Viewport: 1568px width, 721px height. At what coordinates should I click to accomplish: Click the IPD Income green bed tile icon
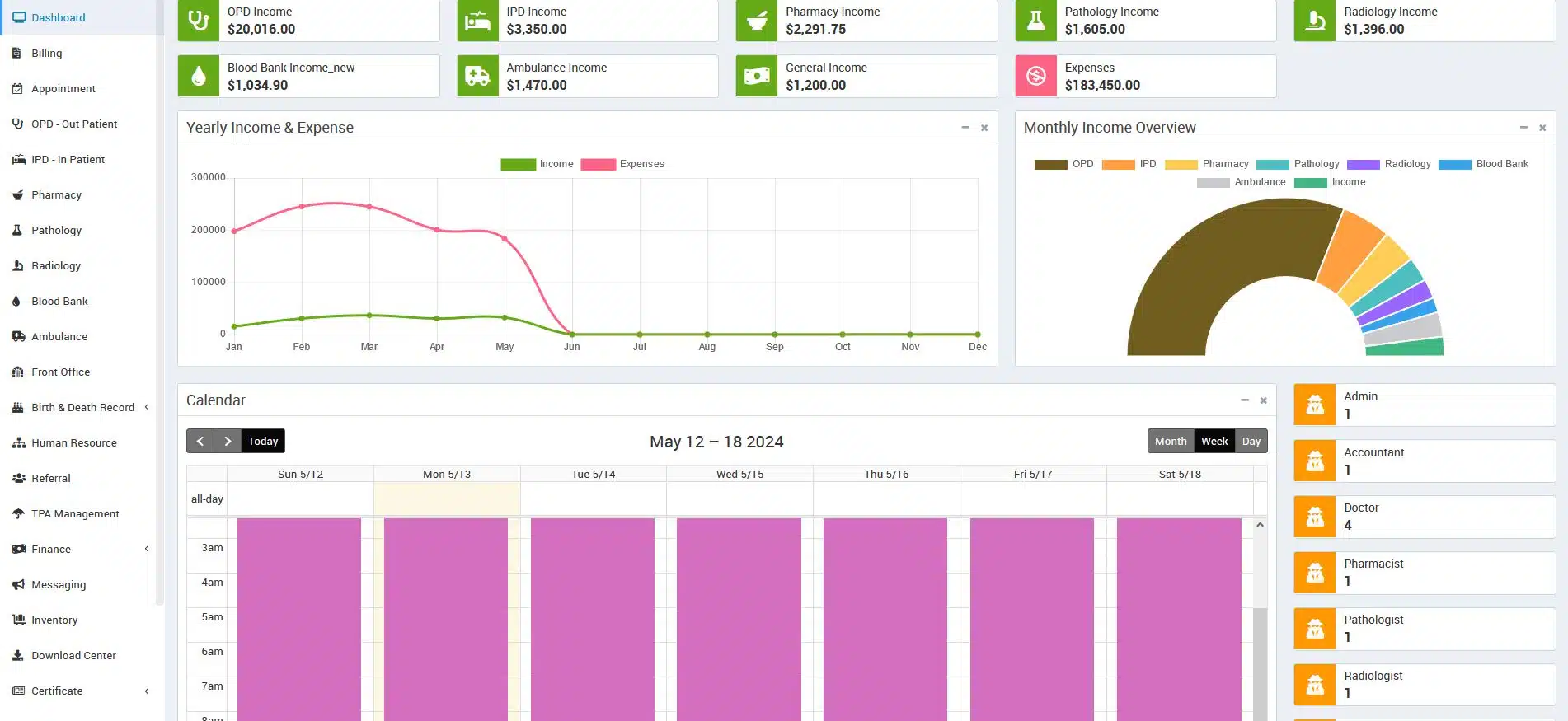477,21
